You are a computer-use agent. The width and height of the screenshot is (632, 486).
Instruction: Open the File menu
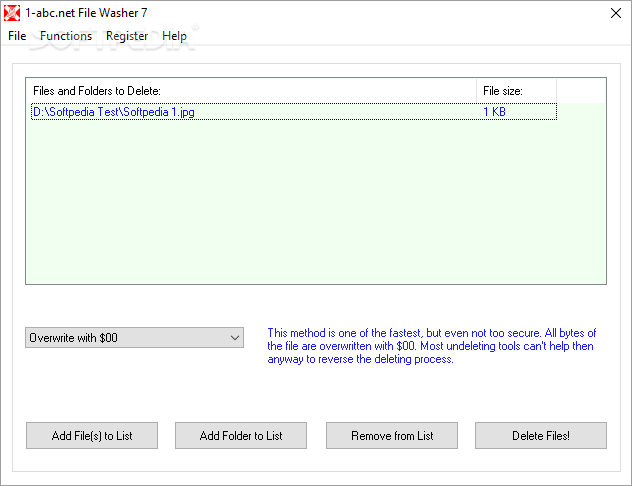point(17,36)
